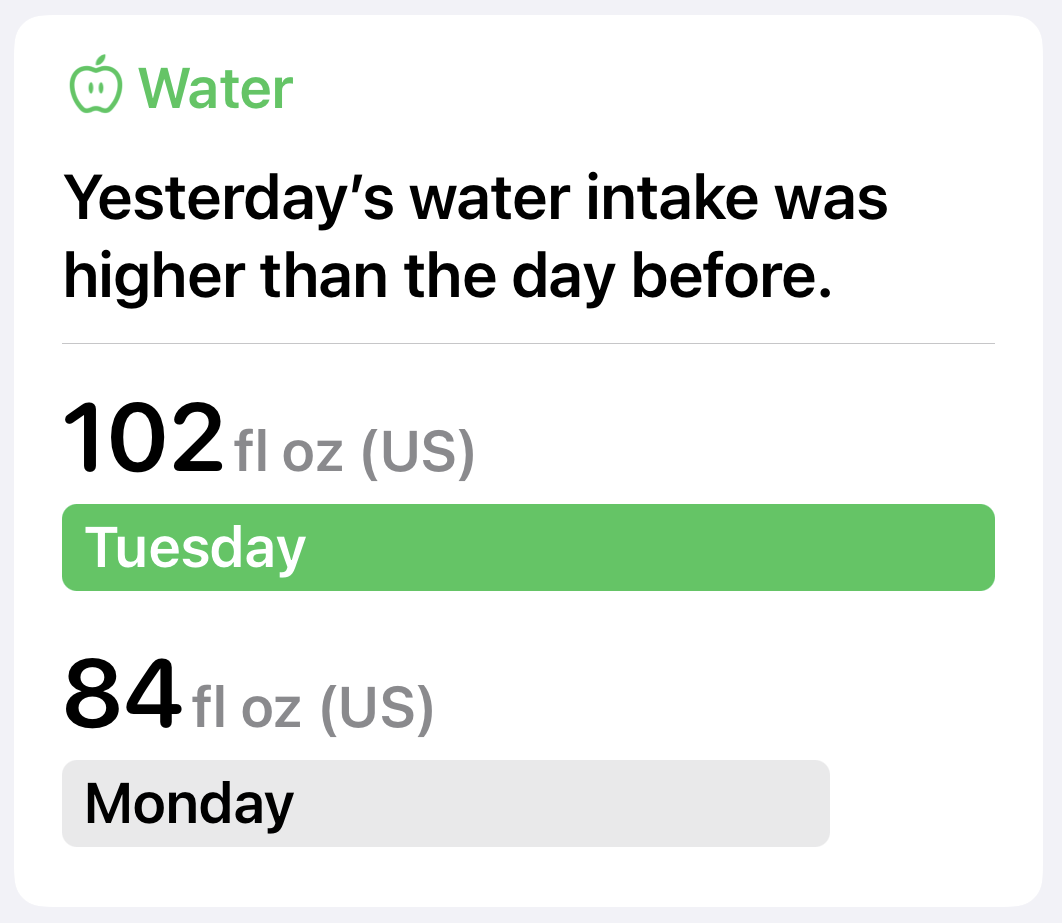Click the right end of the Monday bar
1062x923 pixels.
pos(814,804)
